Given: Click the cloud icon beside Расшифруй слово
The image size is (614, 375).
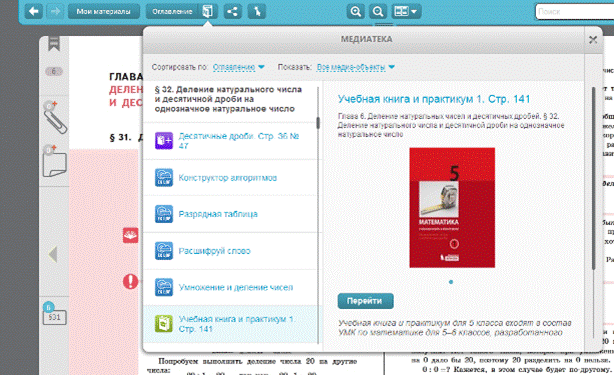Looking at the screenshot, I should (164, 251).
